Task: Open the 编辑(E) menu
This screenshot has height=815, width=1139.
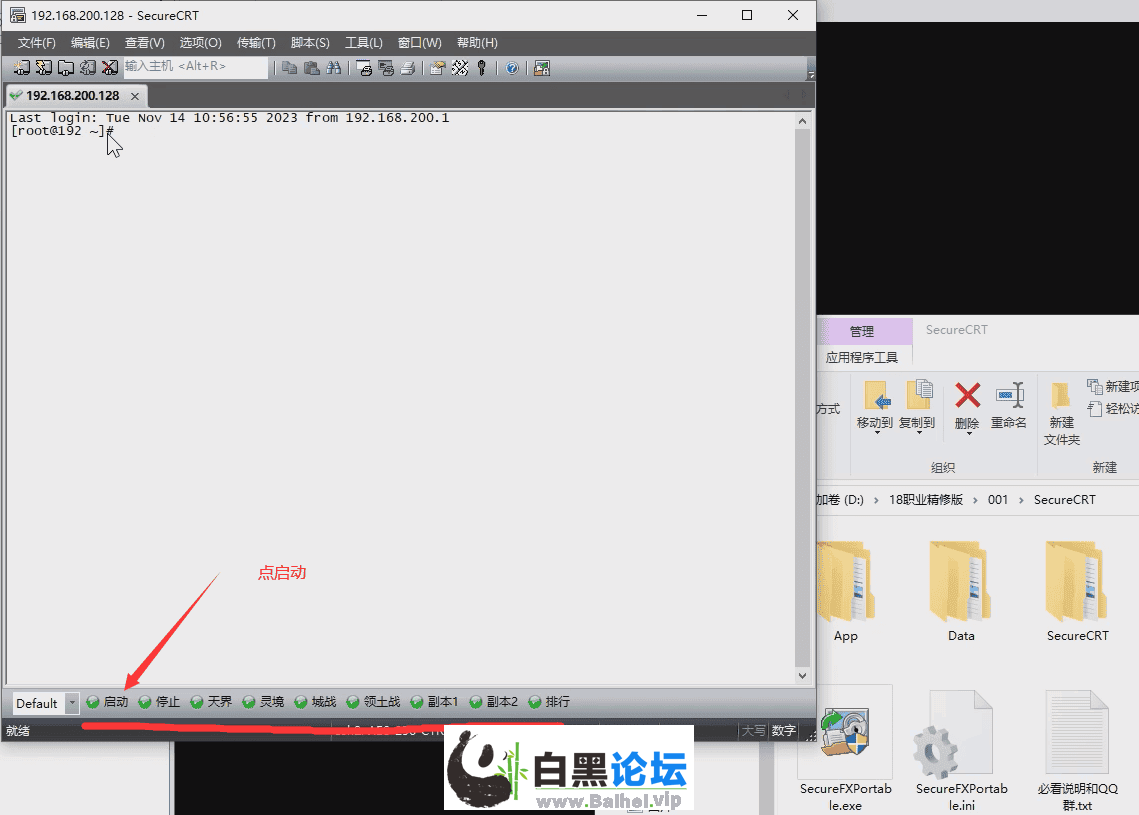Action: coord(90,43)
